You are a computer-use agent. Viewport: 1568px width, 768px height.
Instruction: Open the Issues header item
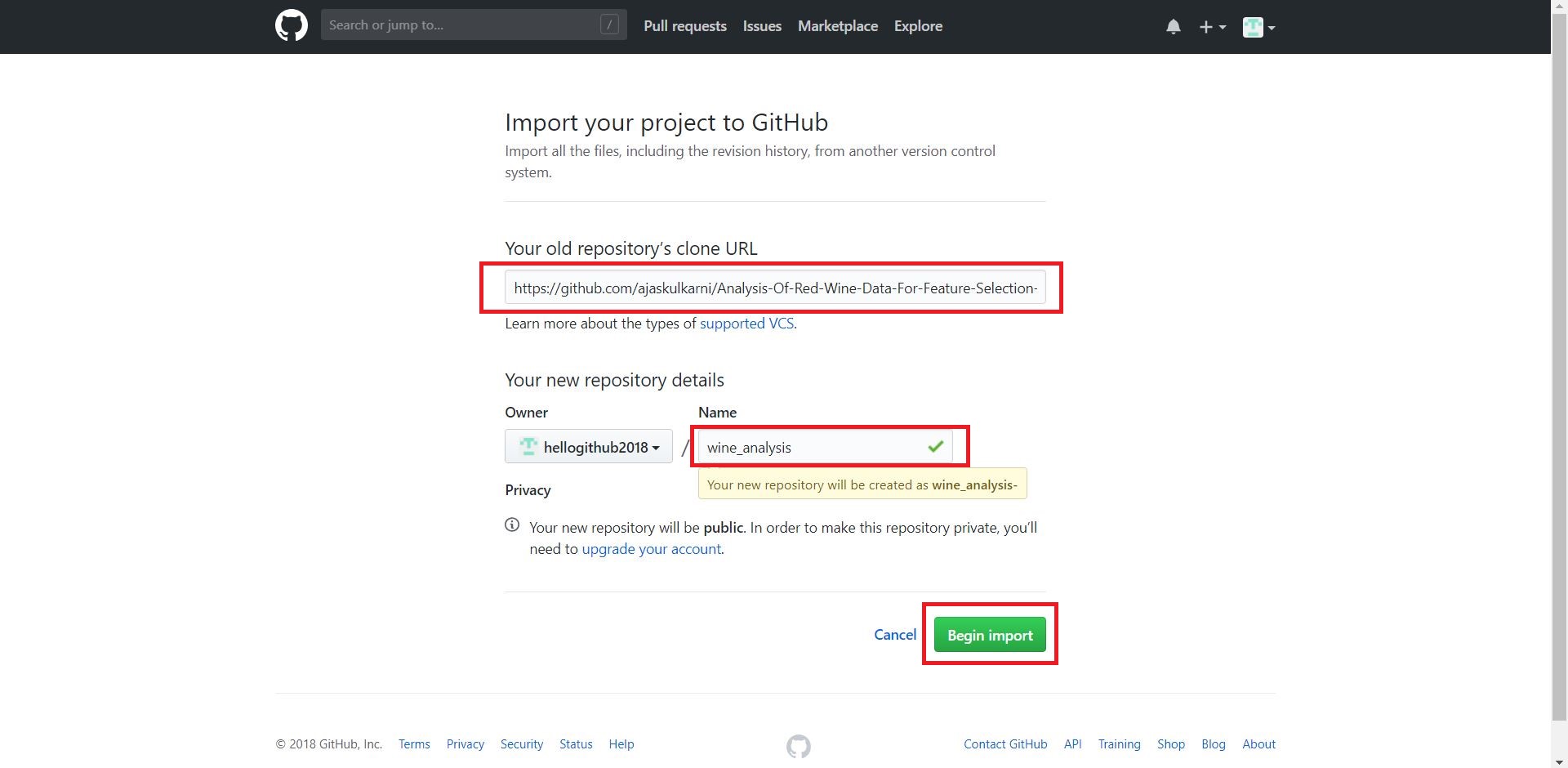point(762,26)
